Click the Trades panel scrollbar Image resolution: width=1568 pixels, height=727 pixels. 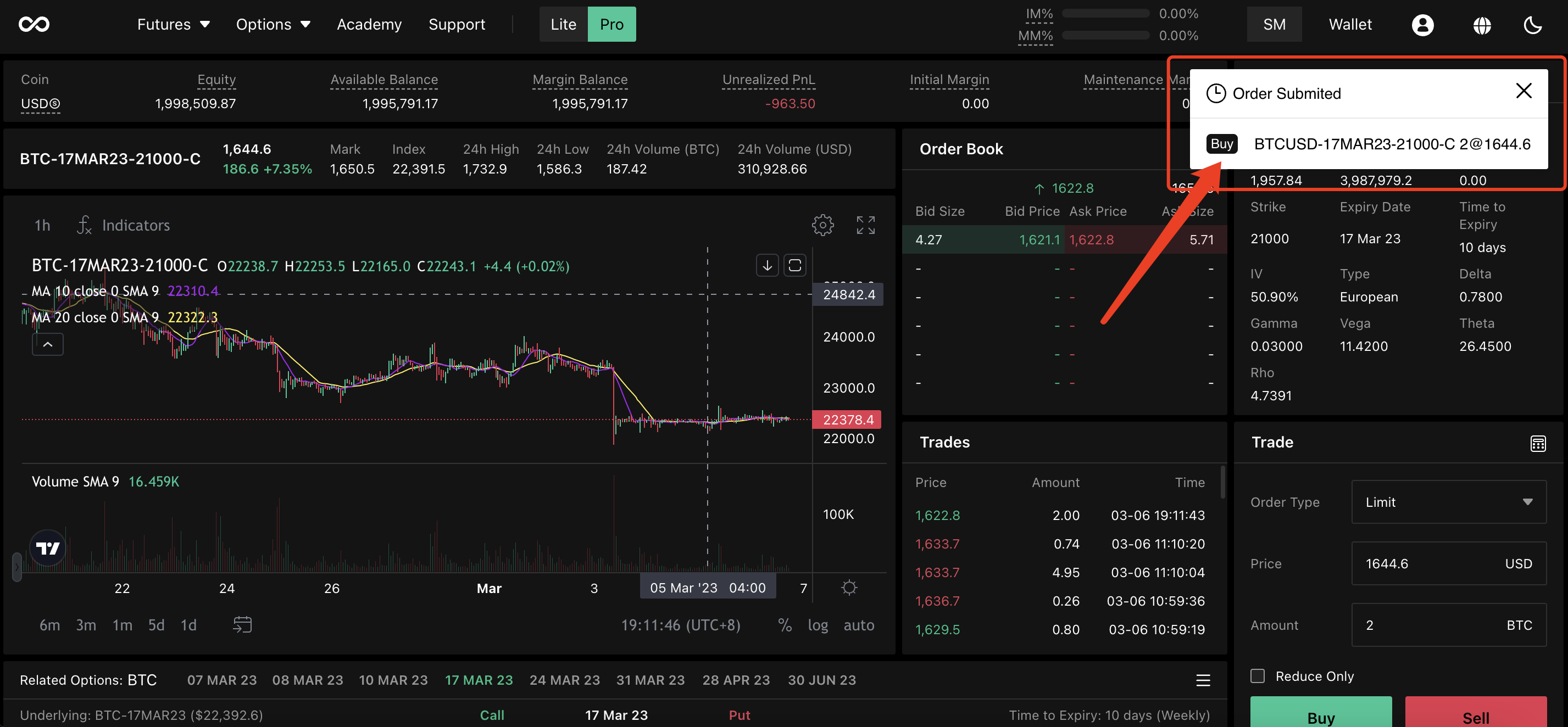point(1222,483)
